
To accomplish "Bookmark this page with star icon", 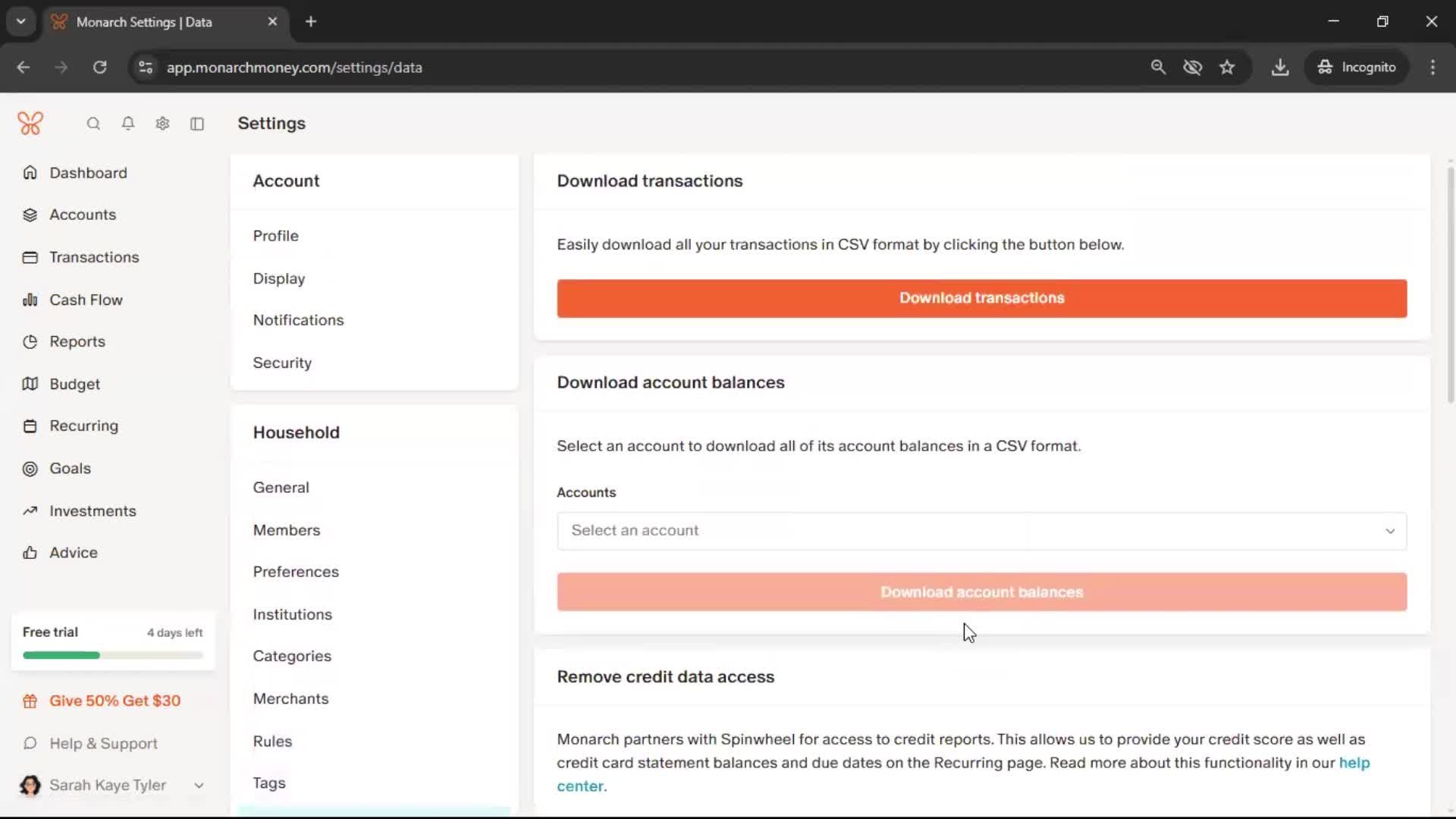I will point(1227,67).
